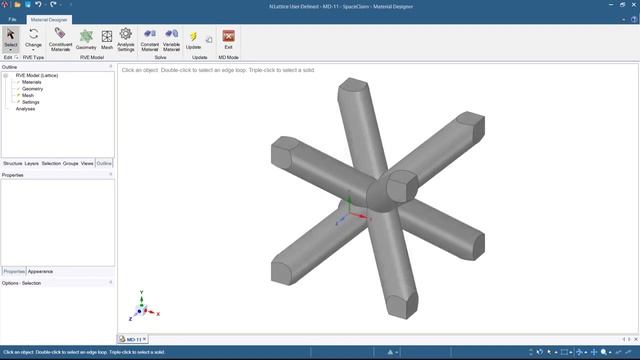
Task: Open the Change dropdown arrow
Action: pos(33,50)
